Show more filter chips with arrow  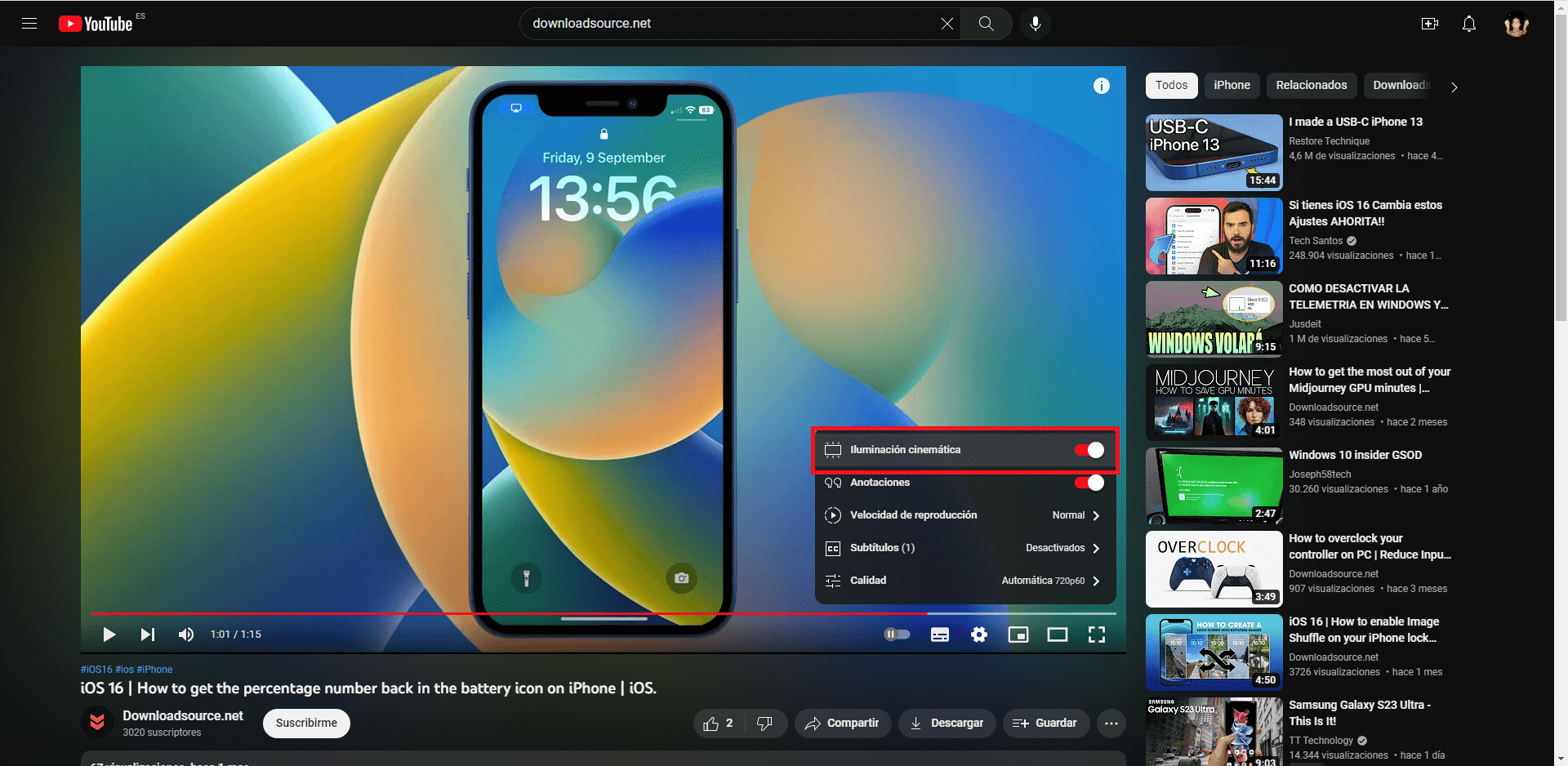click(1454, 87)
